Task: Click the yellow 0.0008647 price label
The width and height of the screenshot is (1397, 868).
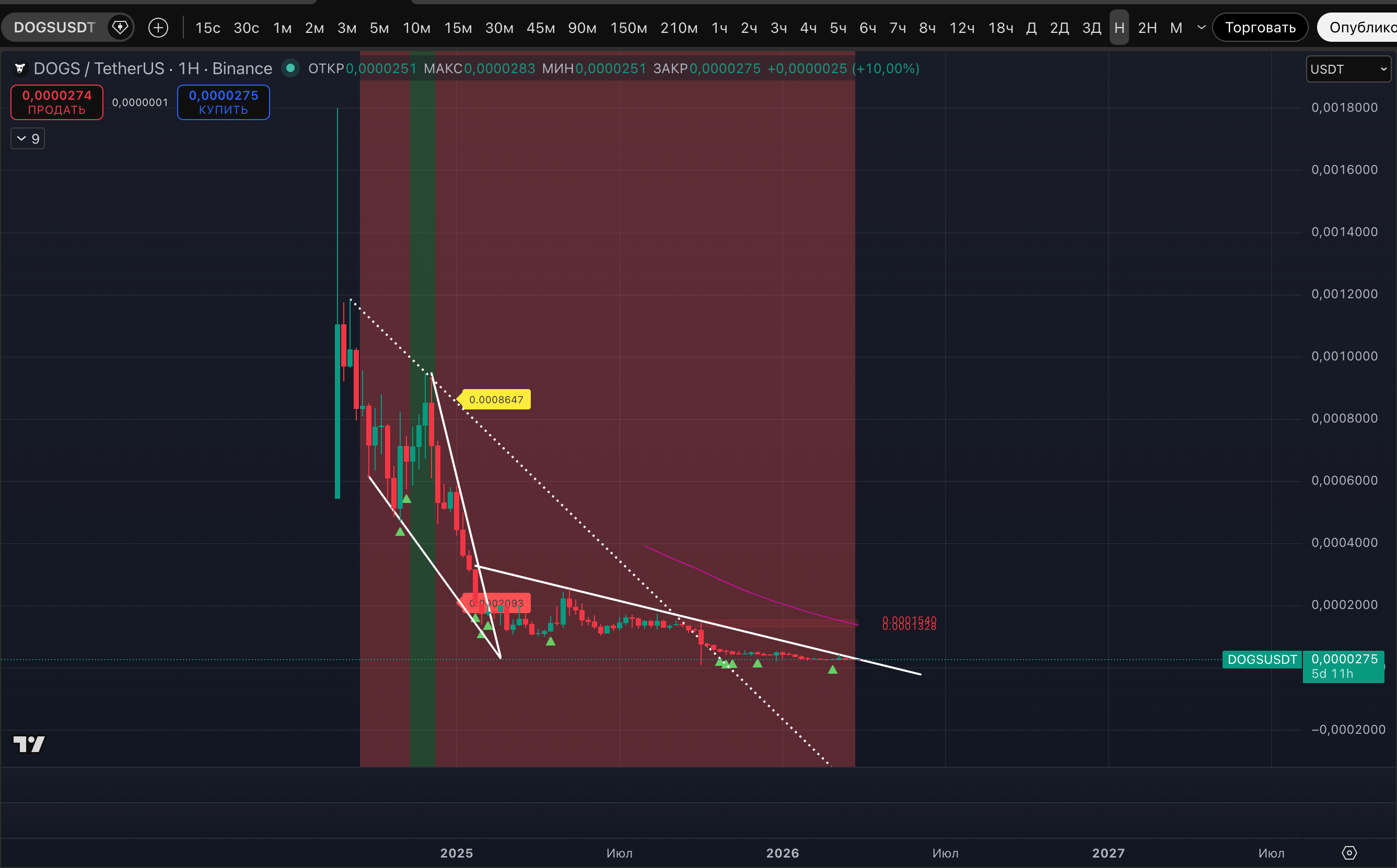Action: click(496, 400)
